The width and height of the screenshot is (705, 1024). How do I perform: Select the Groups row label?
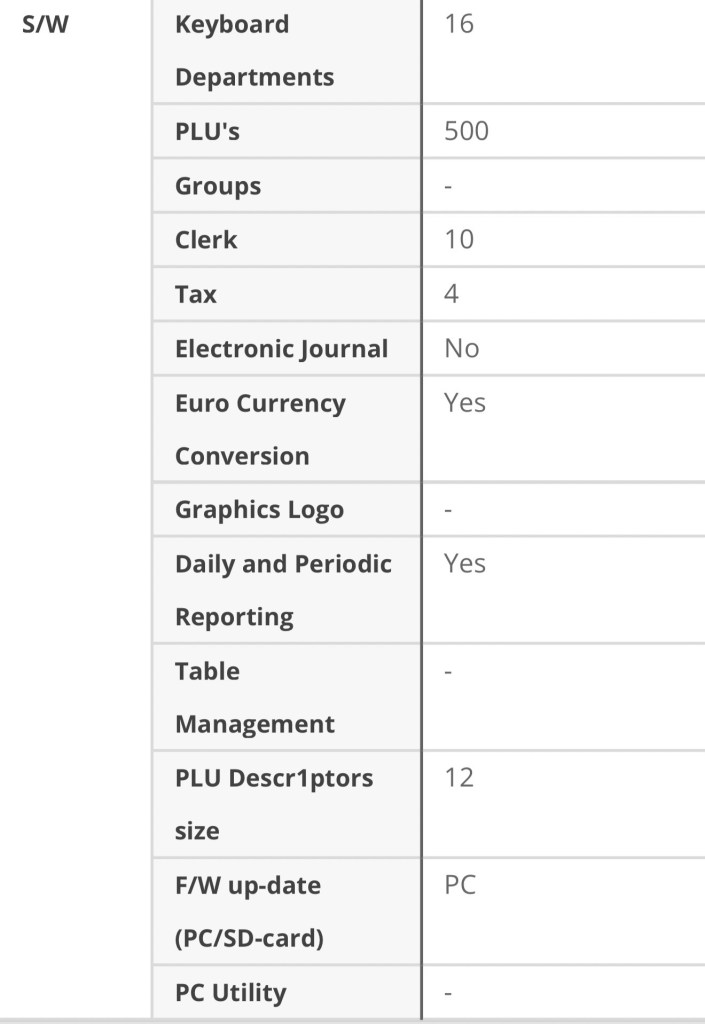point(218,186)
